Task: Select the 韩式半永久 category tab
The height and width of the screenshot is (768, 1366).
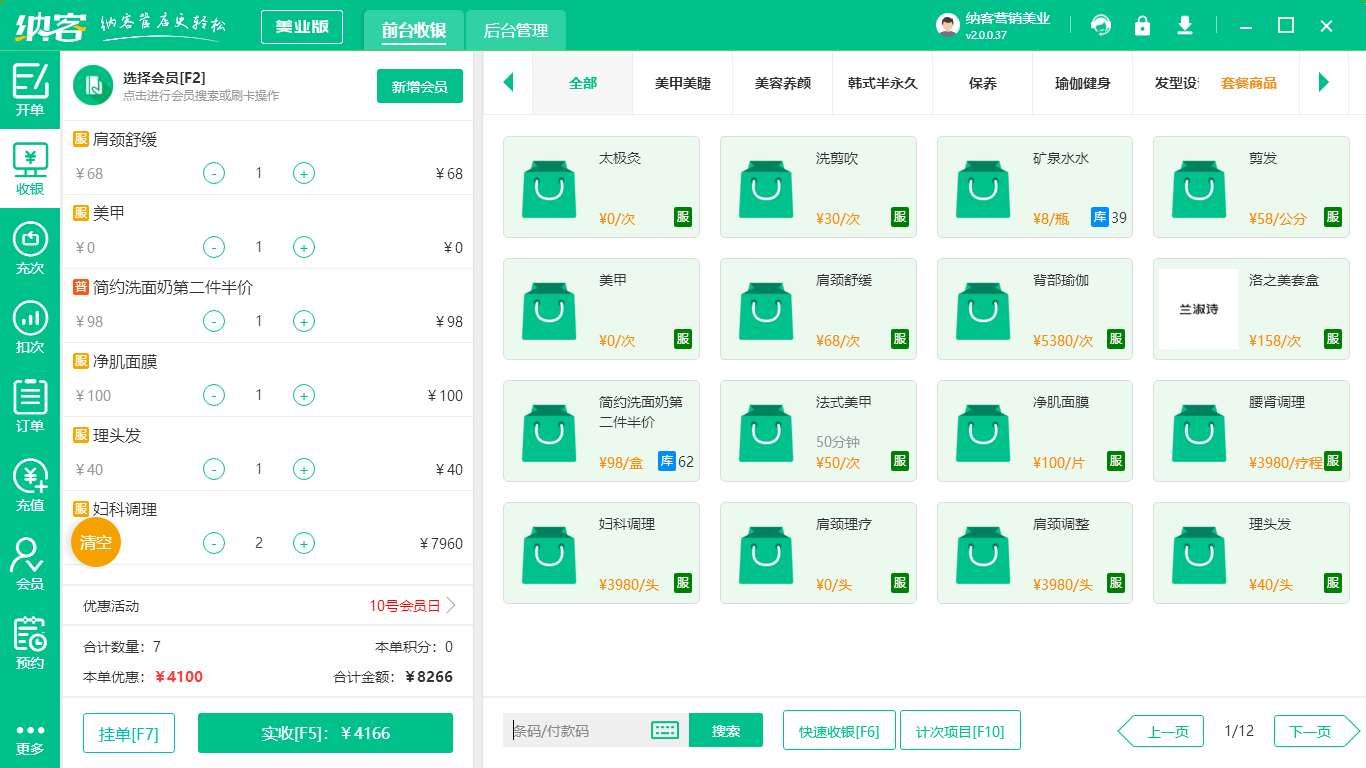Action: click(883, 83)
